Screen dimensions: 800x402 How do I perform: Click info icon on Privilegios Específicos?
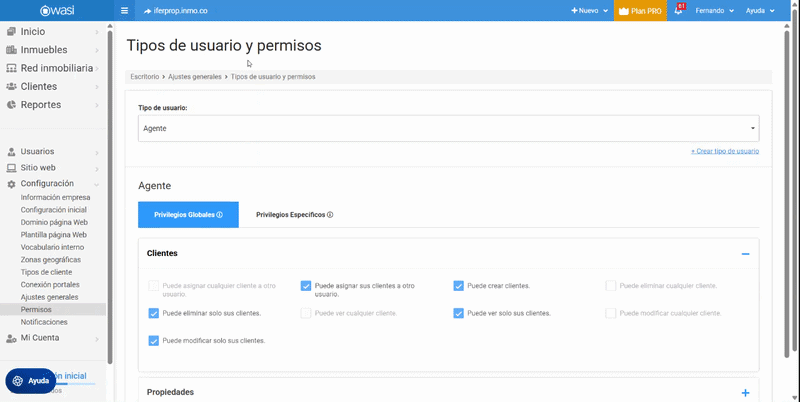(330, 215)
